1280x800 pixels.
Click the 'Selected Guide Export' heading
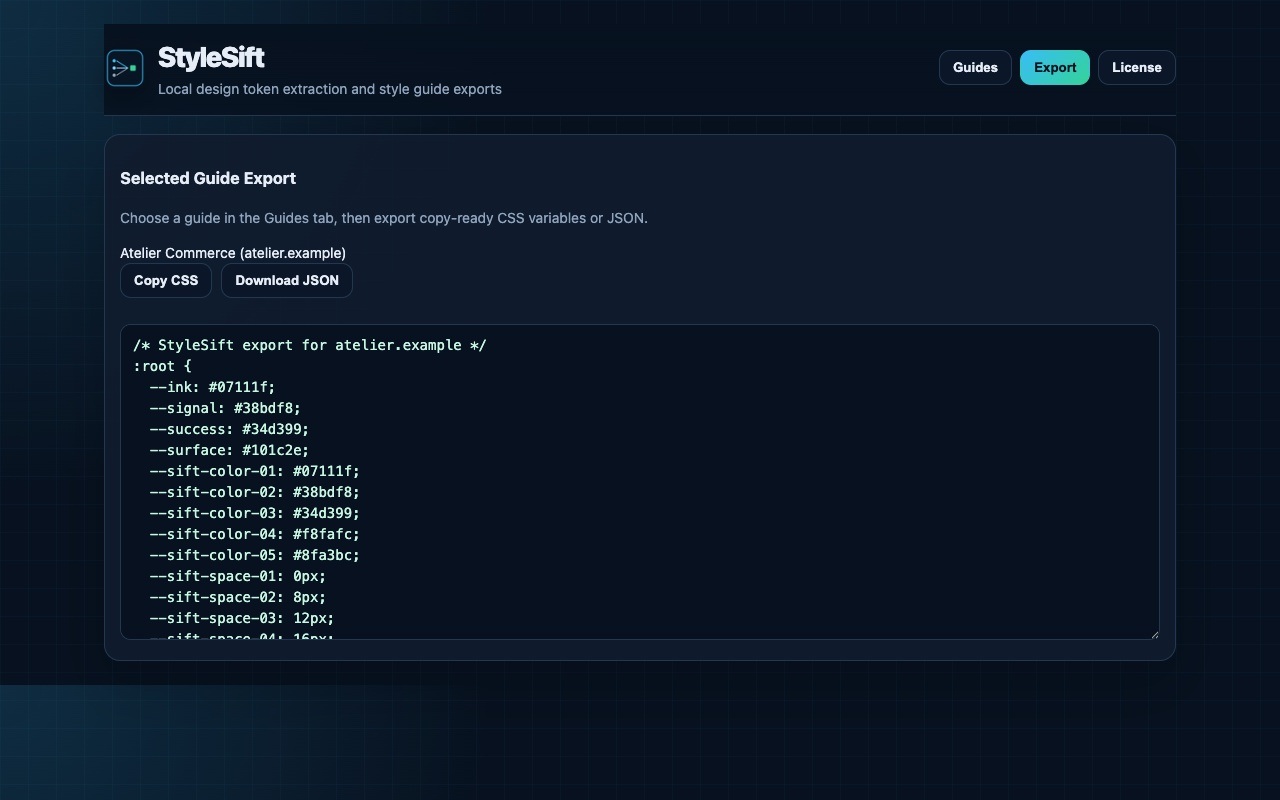point(208,178)
